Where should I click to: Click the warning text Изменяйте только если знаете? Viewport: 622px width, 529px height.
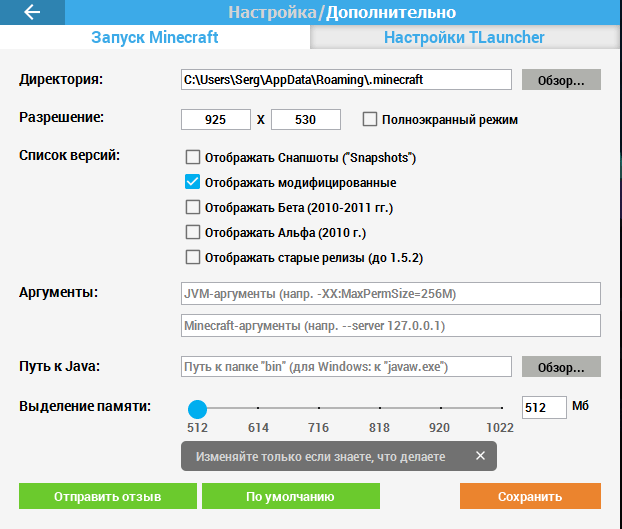[x=320, y=457]
